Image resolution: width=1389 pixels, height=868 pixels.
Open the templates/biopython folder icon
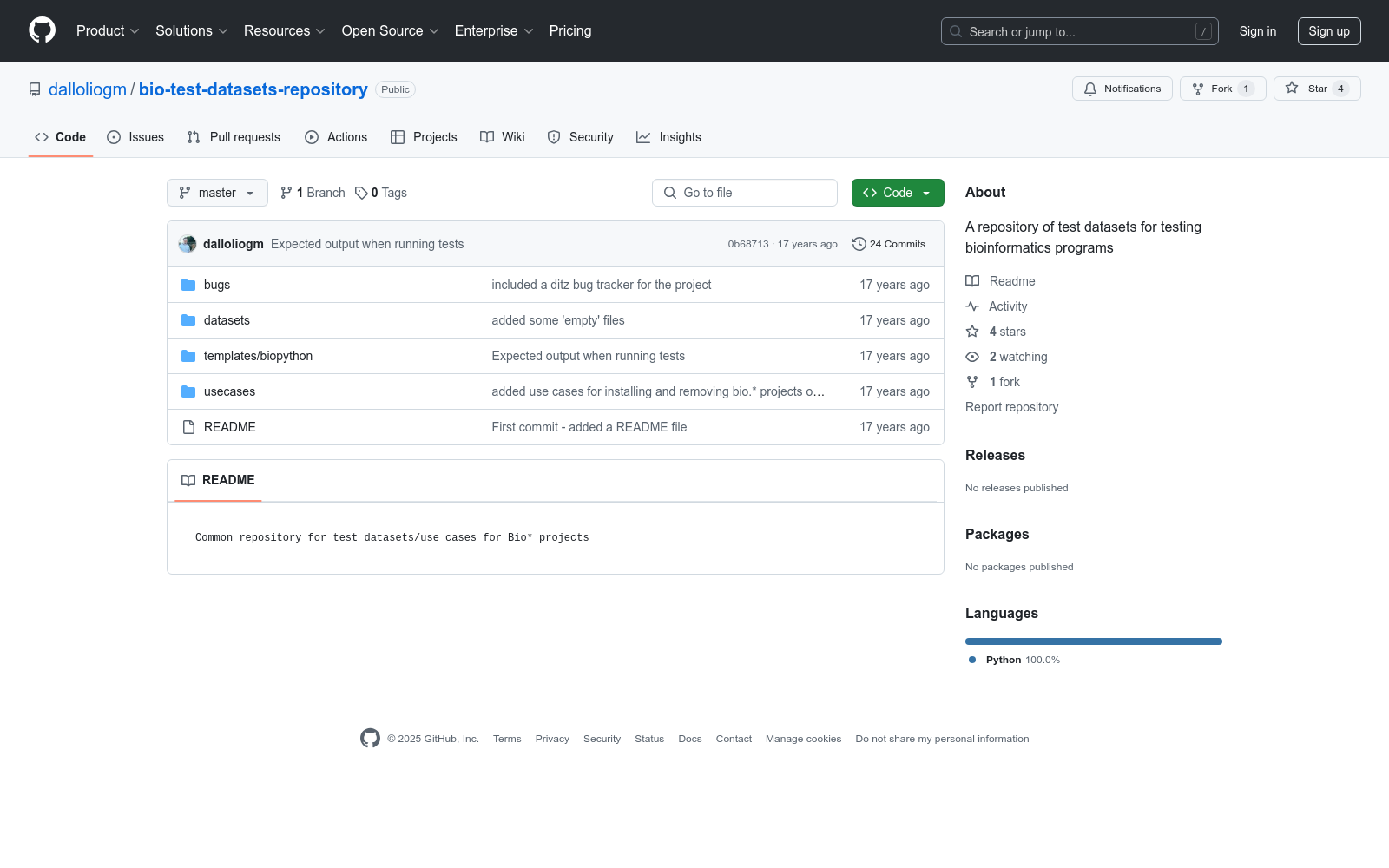[x=188, y=356]
